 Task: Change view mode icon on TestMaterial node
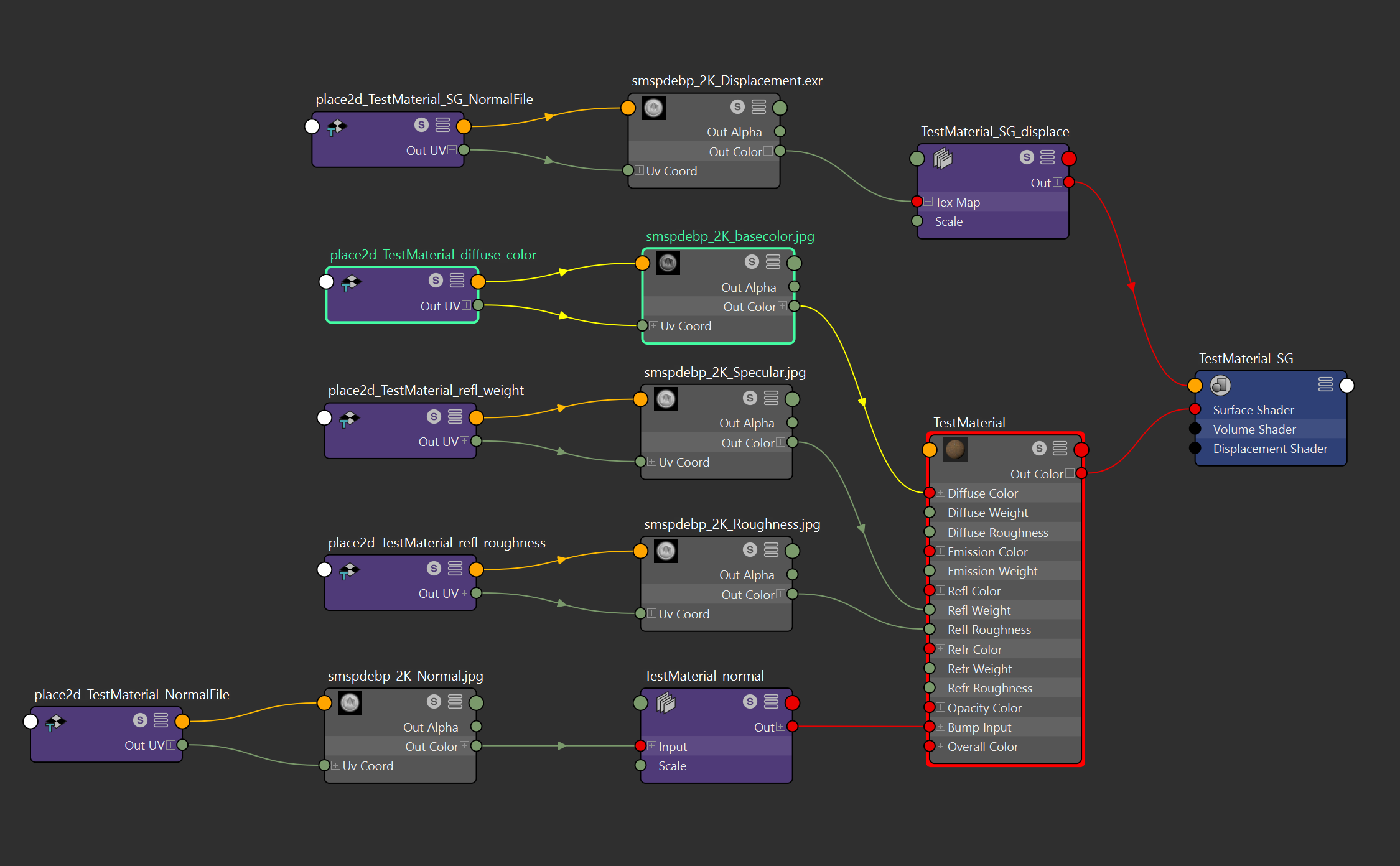click(x=1060, y=448)
